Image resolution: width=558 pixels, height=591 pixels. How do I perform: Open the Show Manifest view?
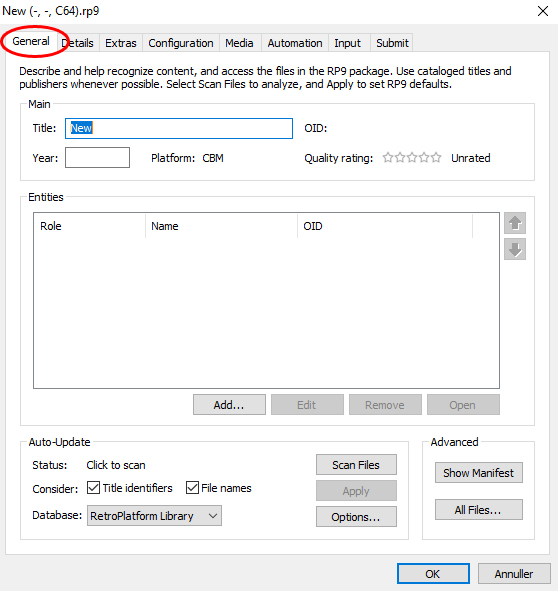(478, 473)
